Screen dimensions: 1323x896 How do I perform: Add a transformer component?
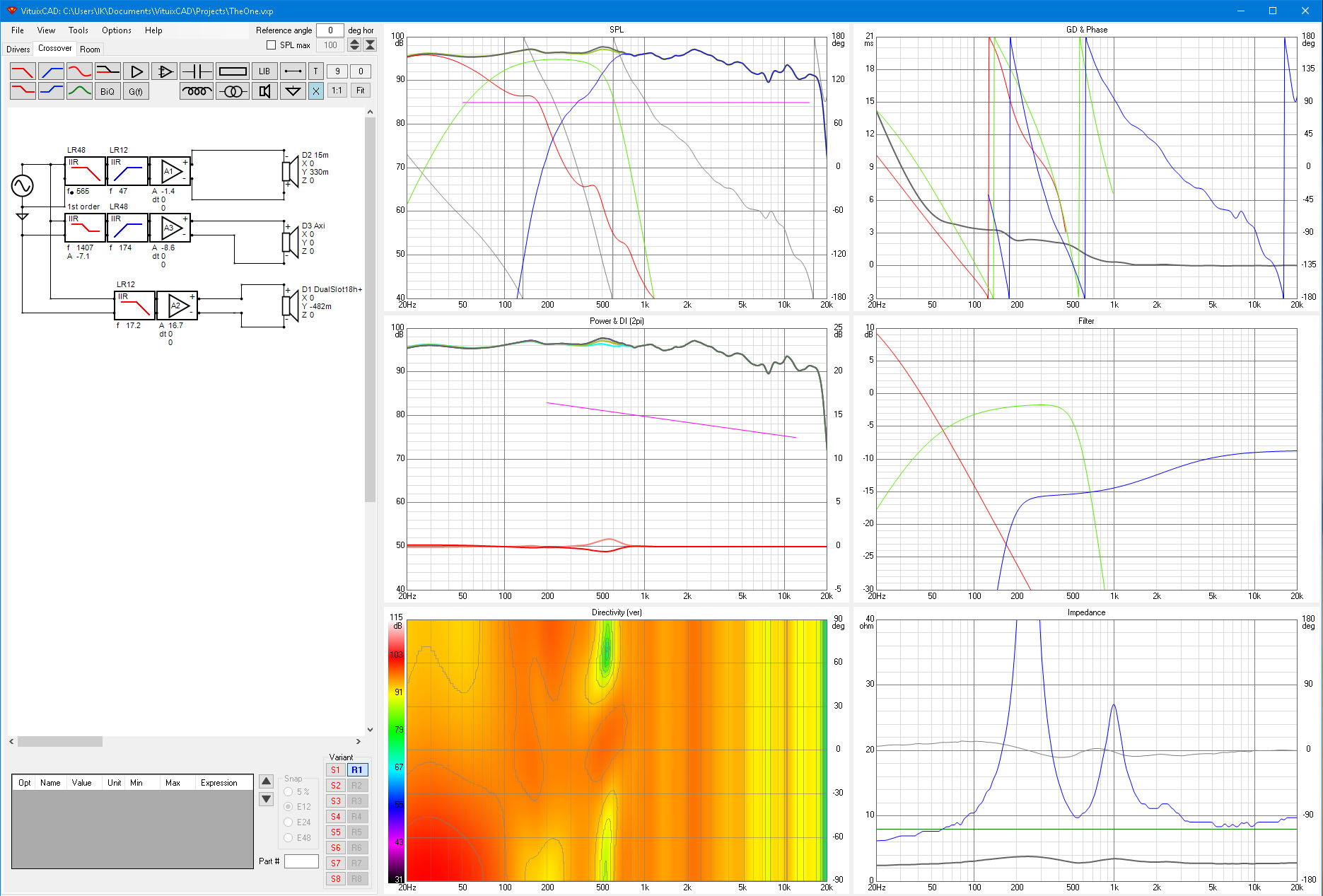pos(232,91)
